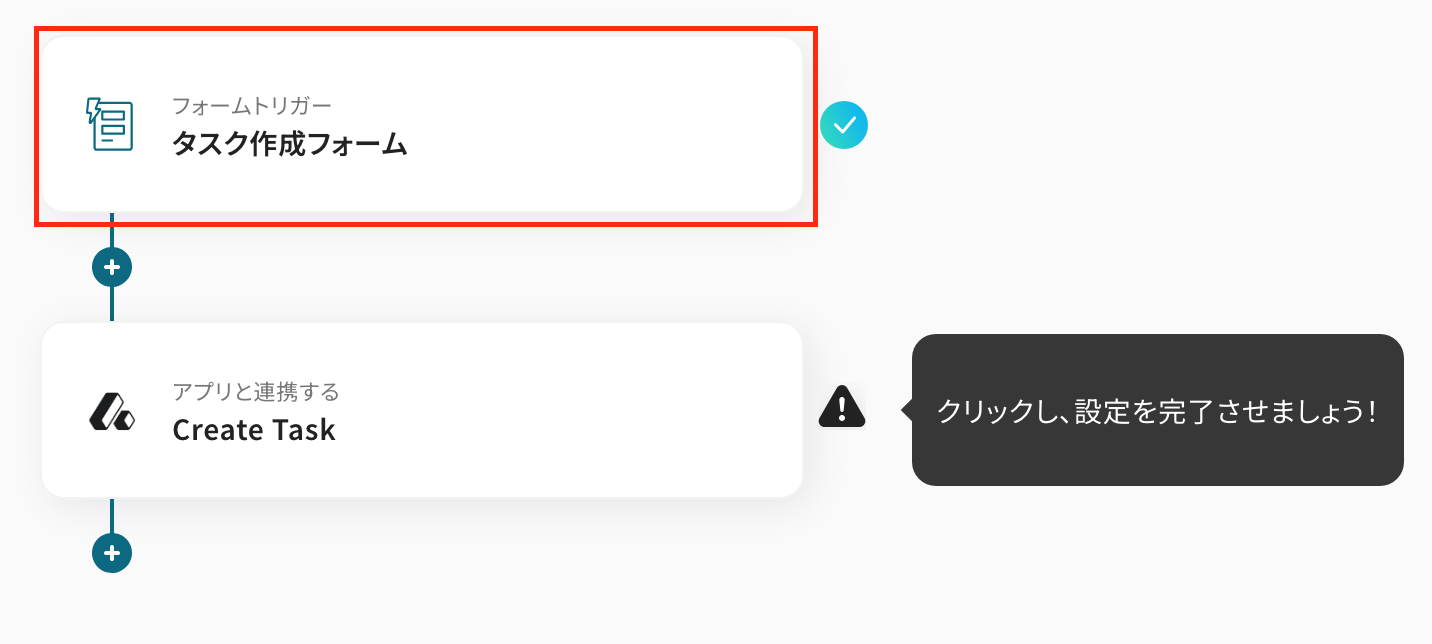Add a step below Create Task
The image size is (1432, 644).
112,552
